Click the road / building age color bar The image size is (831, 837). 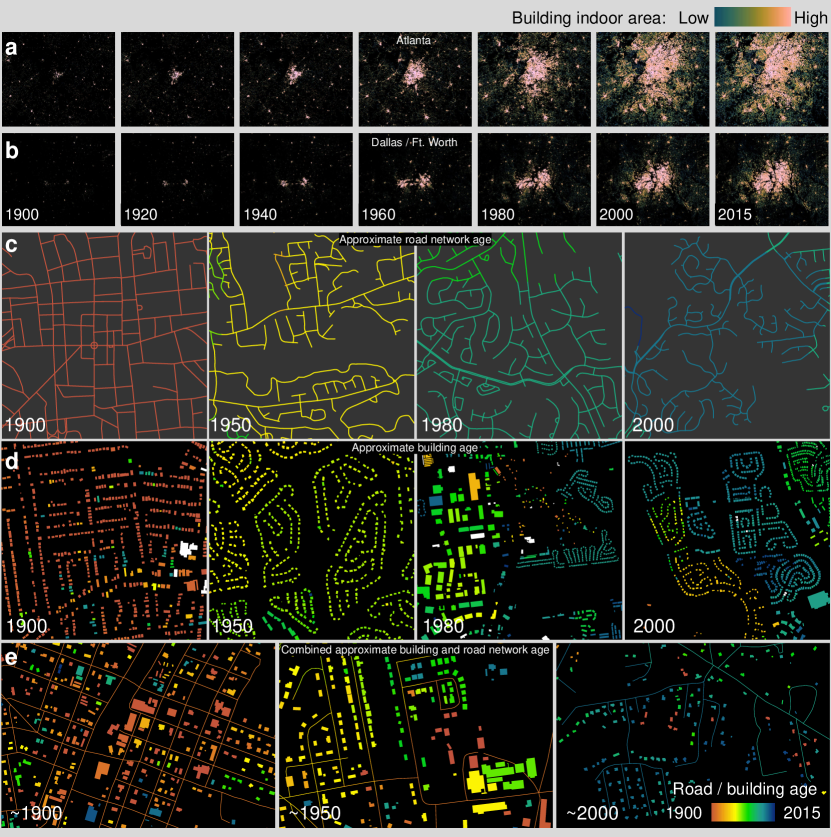pos(742,812)
